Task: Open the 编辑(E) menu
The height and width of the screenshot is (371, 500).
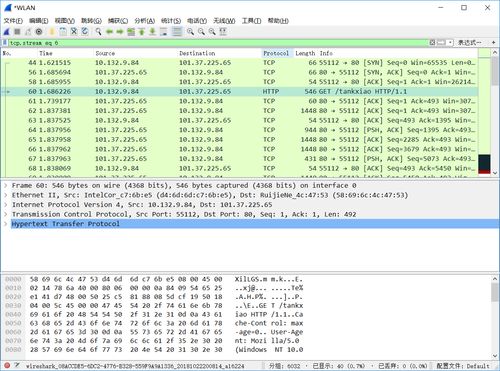Action: 39,21
